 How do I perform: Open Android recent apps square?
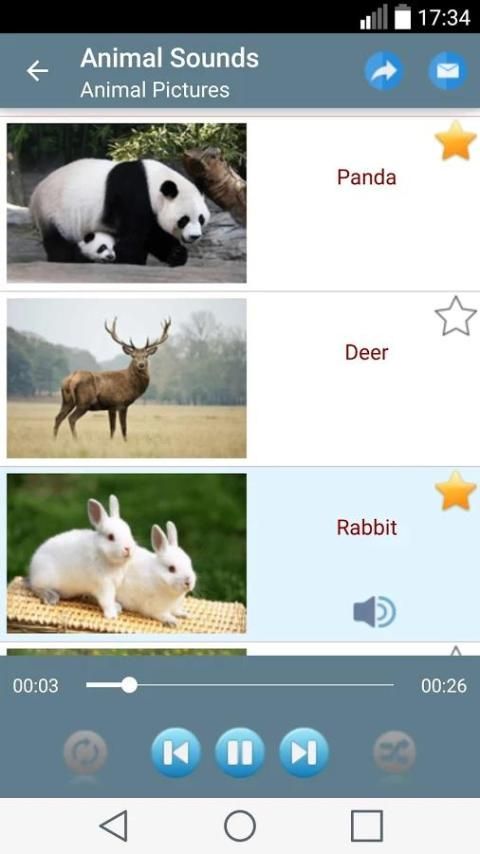(367, 826)
